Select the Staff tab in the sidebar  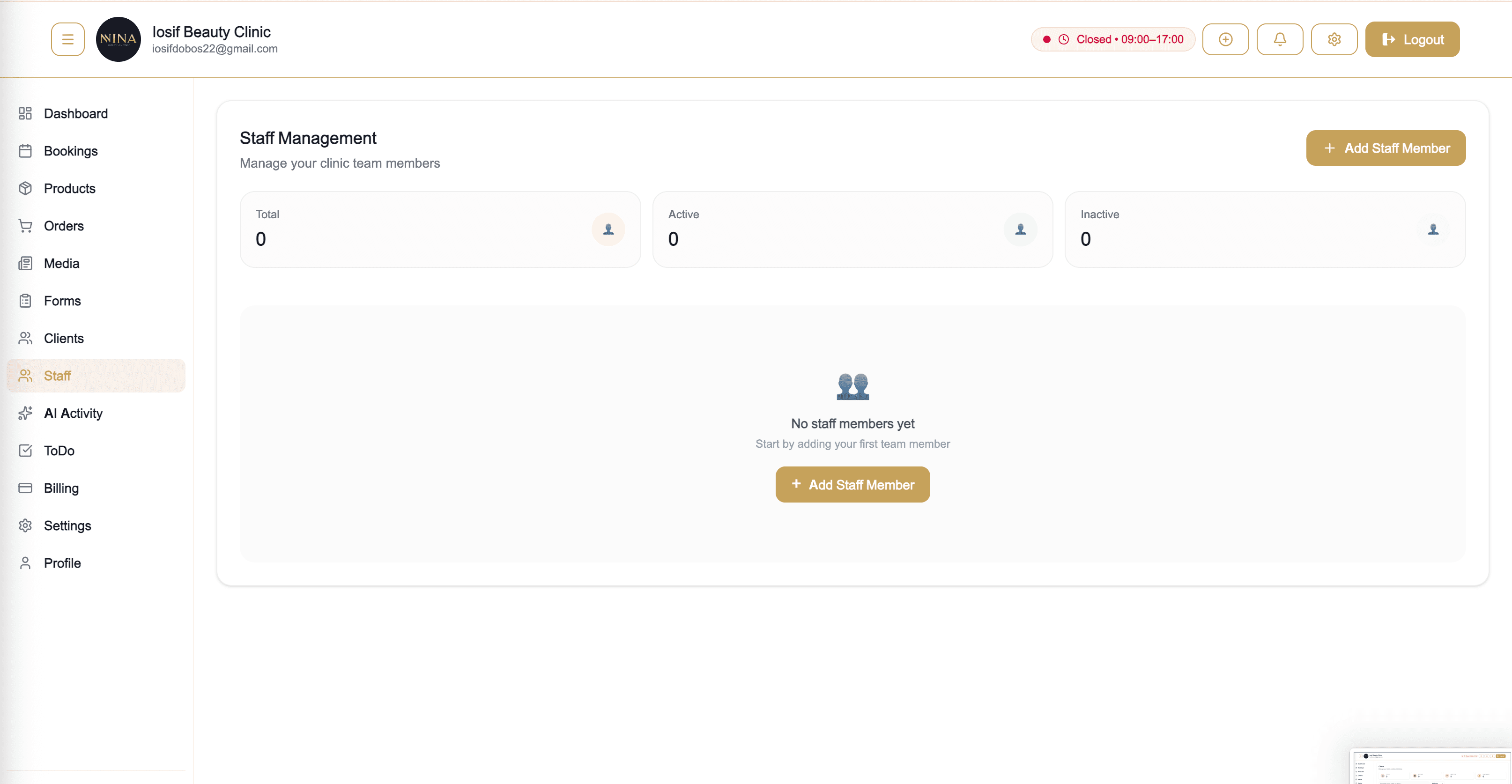click(x=57, y=376)
